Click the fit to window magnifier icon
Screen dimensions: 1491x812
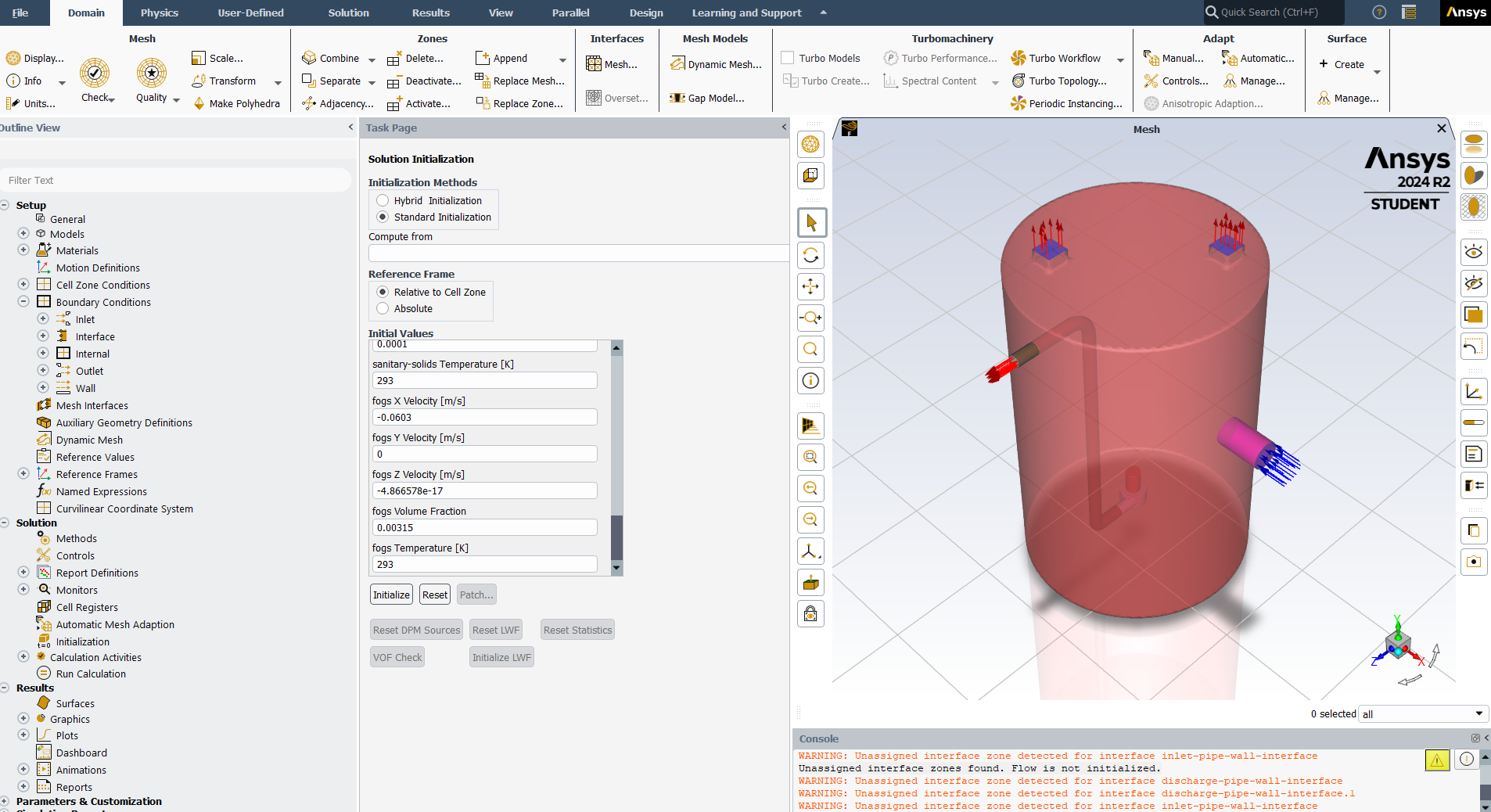811,457
